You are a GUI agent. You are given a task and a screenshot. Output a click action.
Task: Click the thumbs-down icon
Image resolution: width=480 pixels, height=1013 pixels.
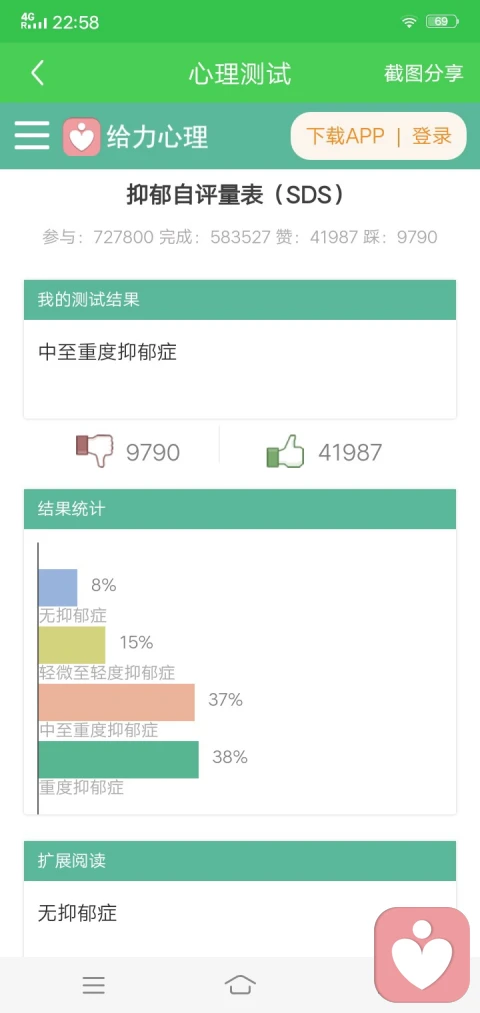pos(94,450)
